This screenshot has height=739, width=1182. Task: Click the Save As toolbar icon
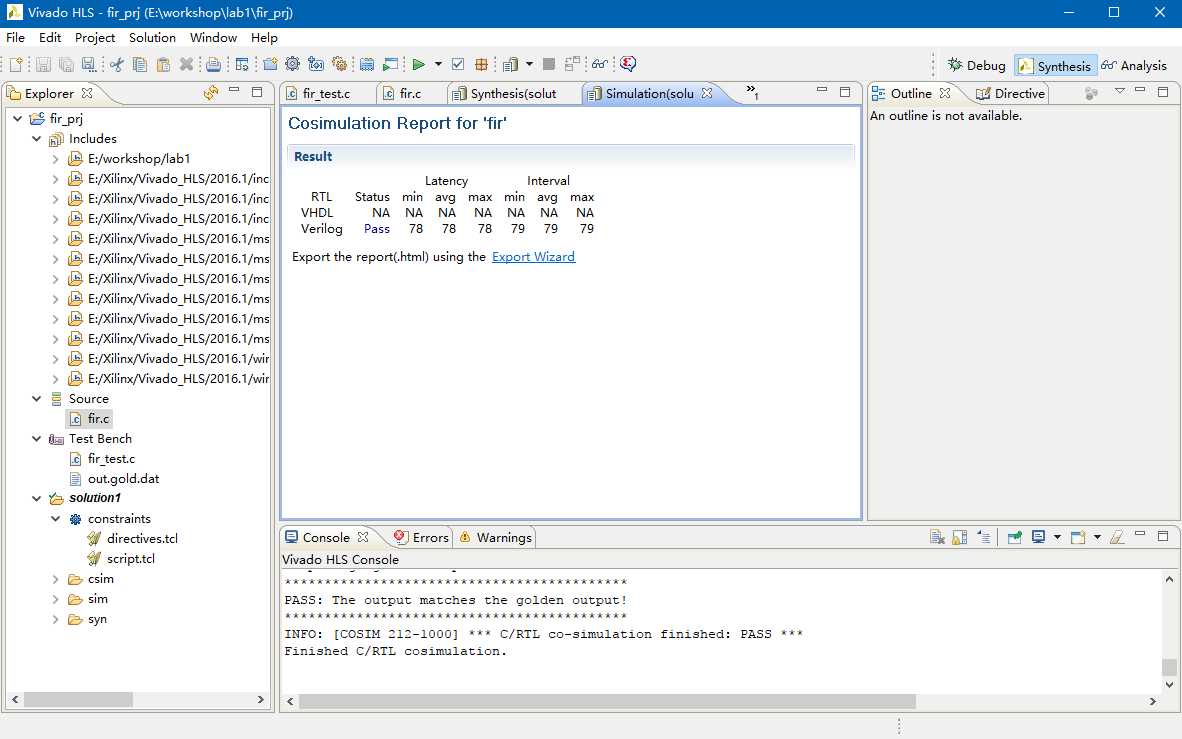point(89,64)
